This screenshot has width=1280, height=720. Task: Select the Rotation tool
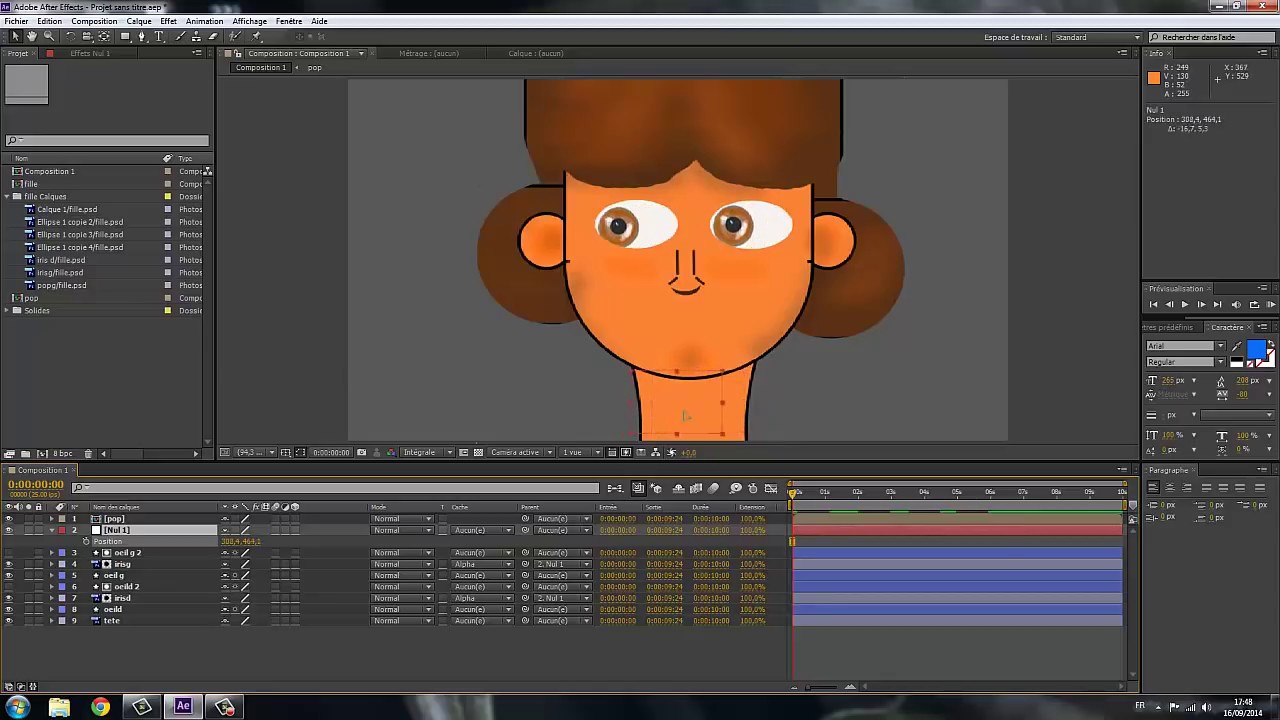coord(69,37)
